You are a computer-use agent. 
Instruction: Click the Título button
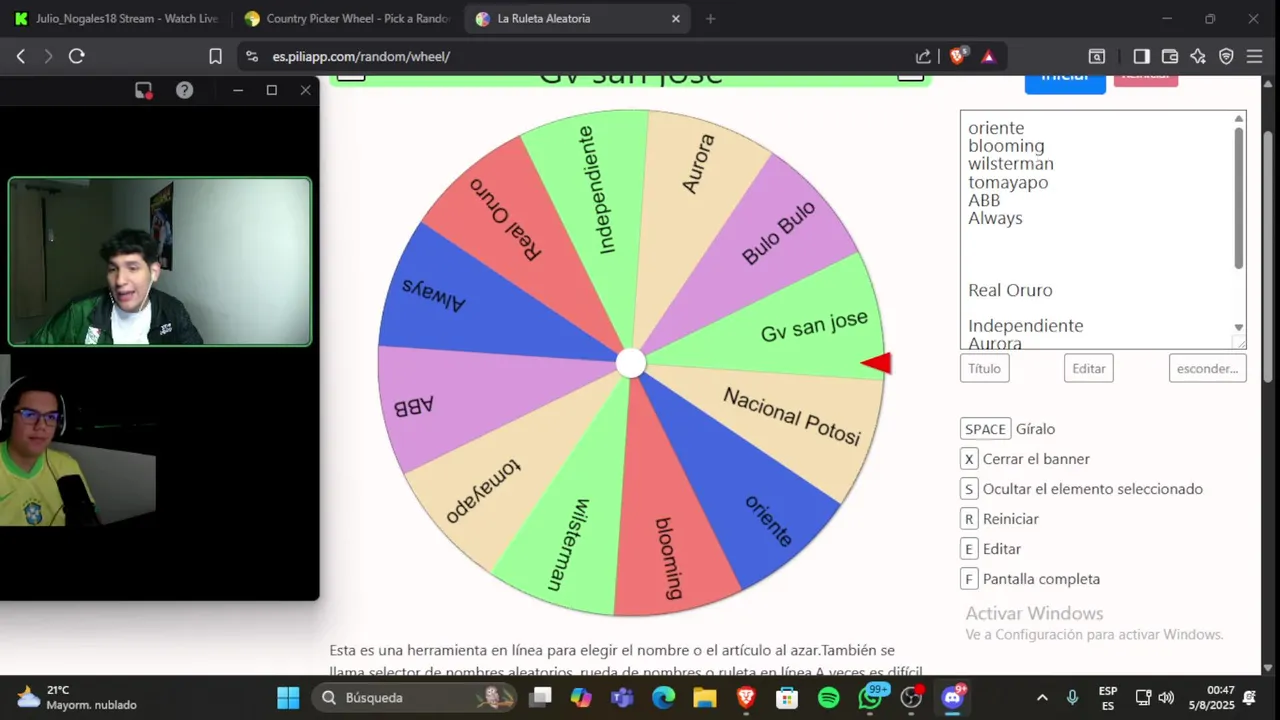tap(984, 368)
